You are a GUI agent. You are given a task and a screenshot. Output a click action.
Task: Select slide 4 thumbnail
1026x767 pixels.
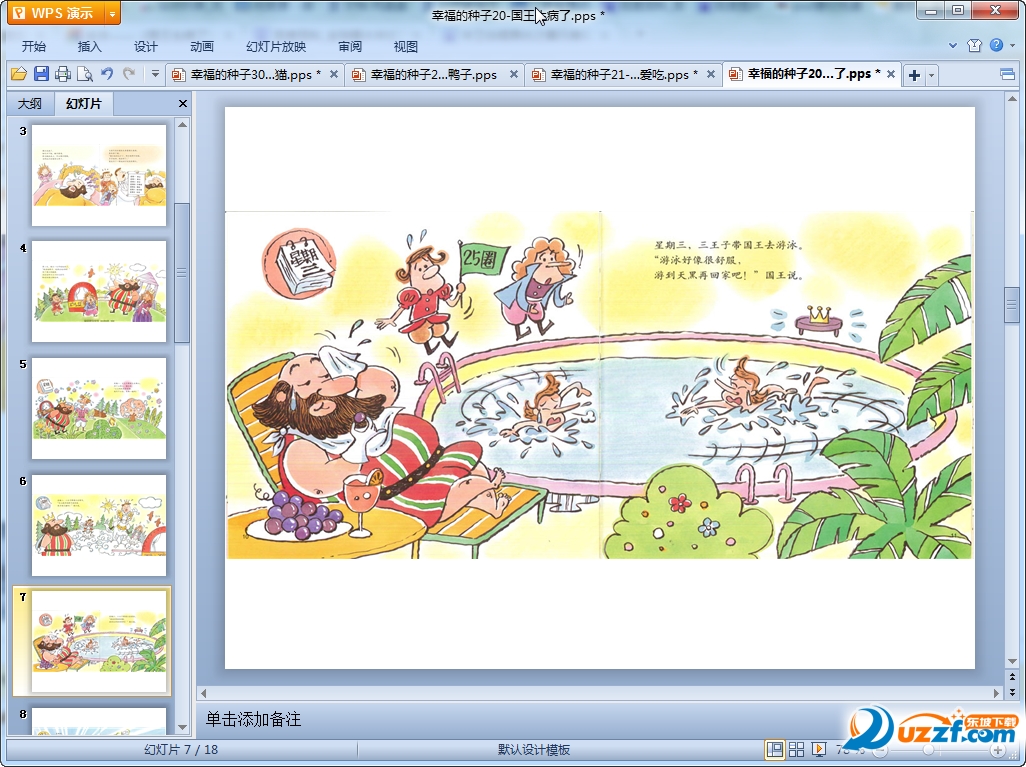(99, 291)
